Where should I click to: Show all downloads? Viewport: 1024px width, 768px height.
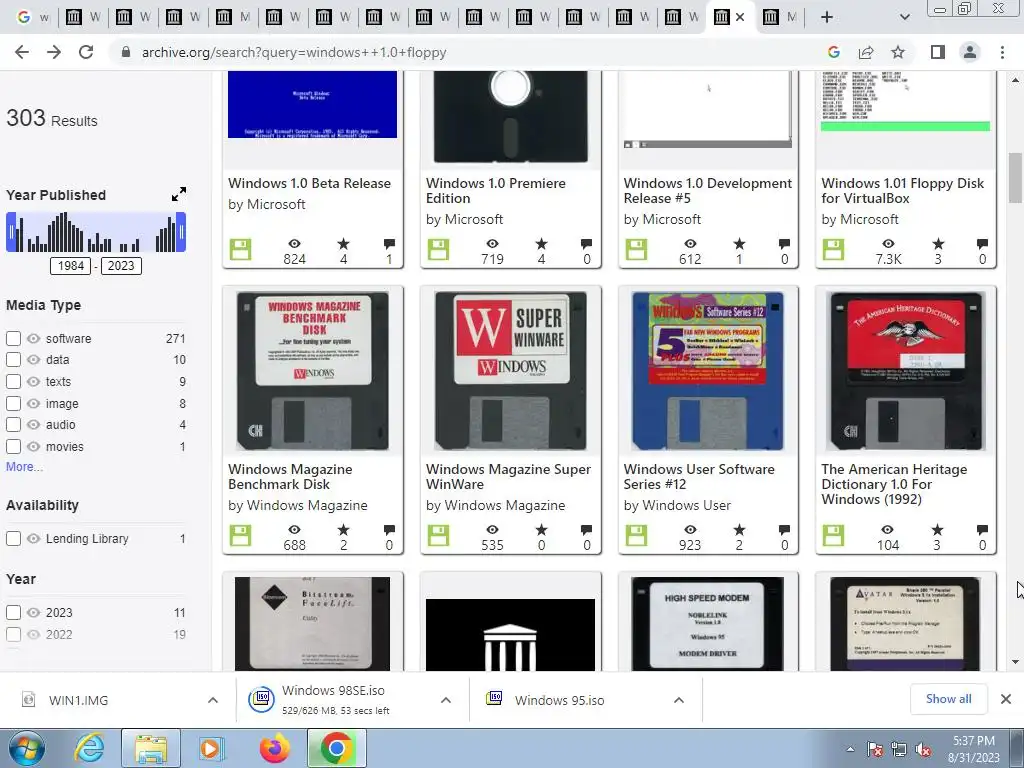(948, 699)
